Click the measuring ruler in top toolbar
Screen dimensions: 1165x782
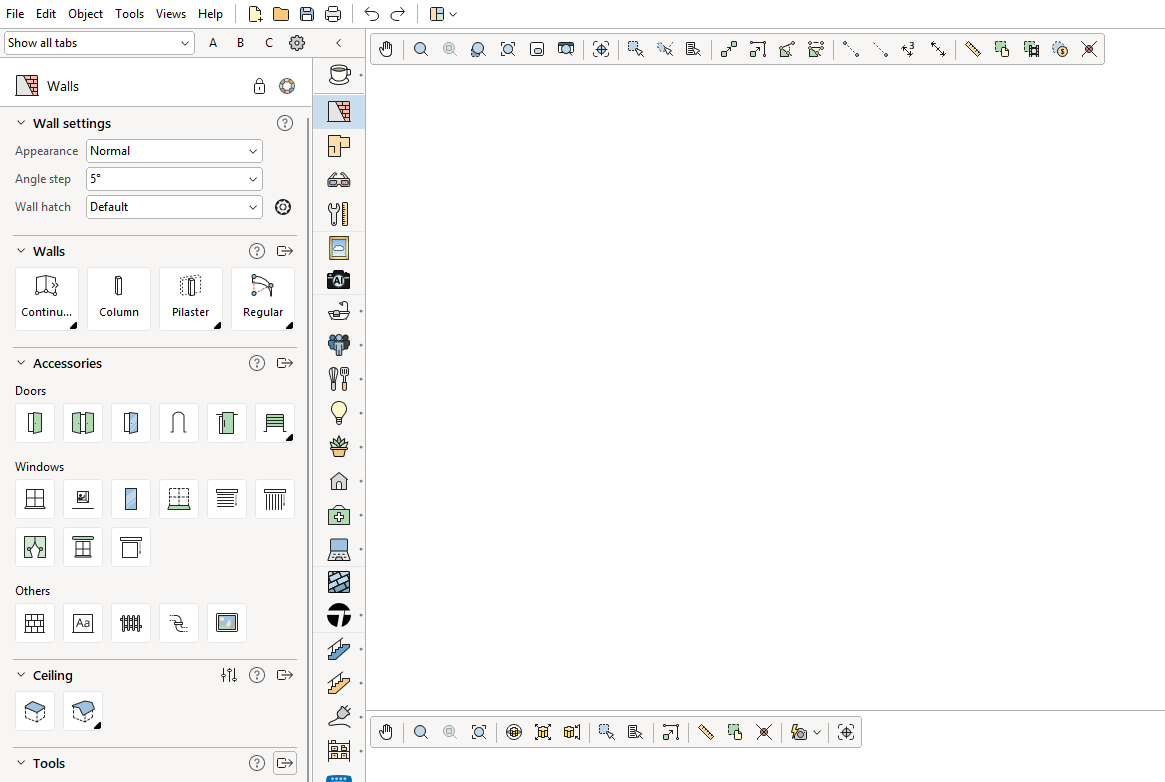(973, 49)
